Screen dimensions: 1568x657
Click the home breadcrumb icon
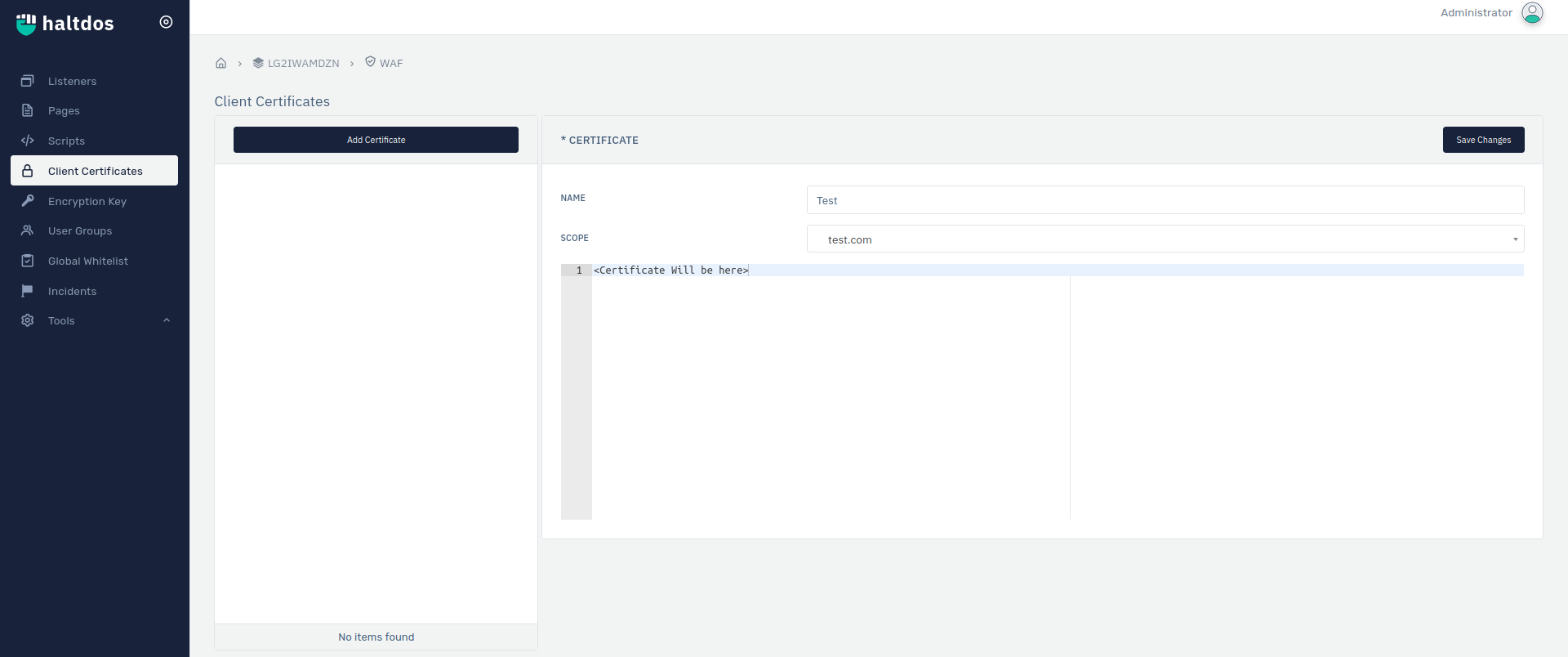pyautogui.click(x=220, y=63)
